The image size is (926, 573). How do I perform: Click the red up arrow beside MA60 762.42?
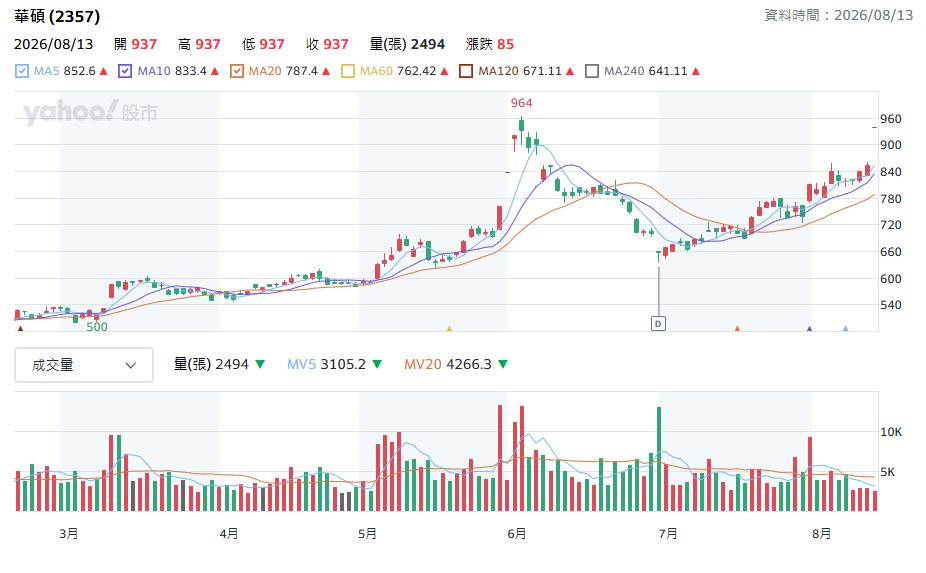click(x=444, y=71)
